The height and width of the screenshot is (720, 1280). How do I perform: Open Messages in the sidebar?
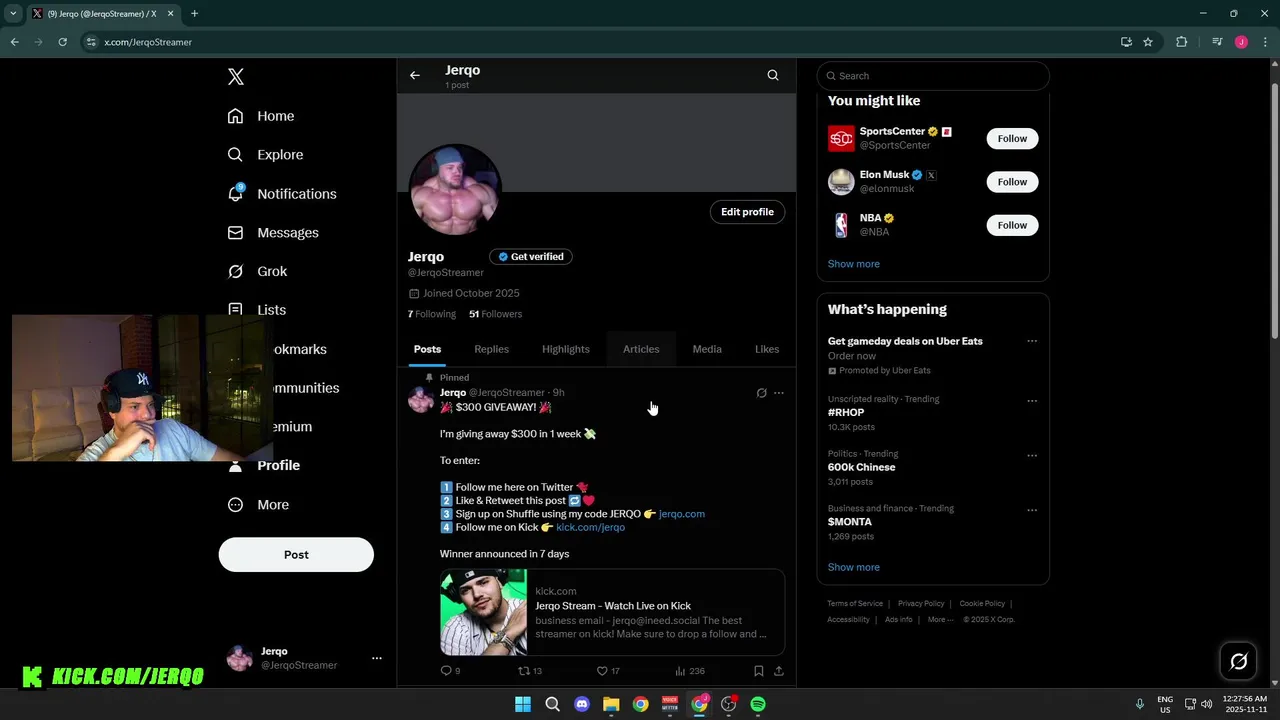pos(273,233)
